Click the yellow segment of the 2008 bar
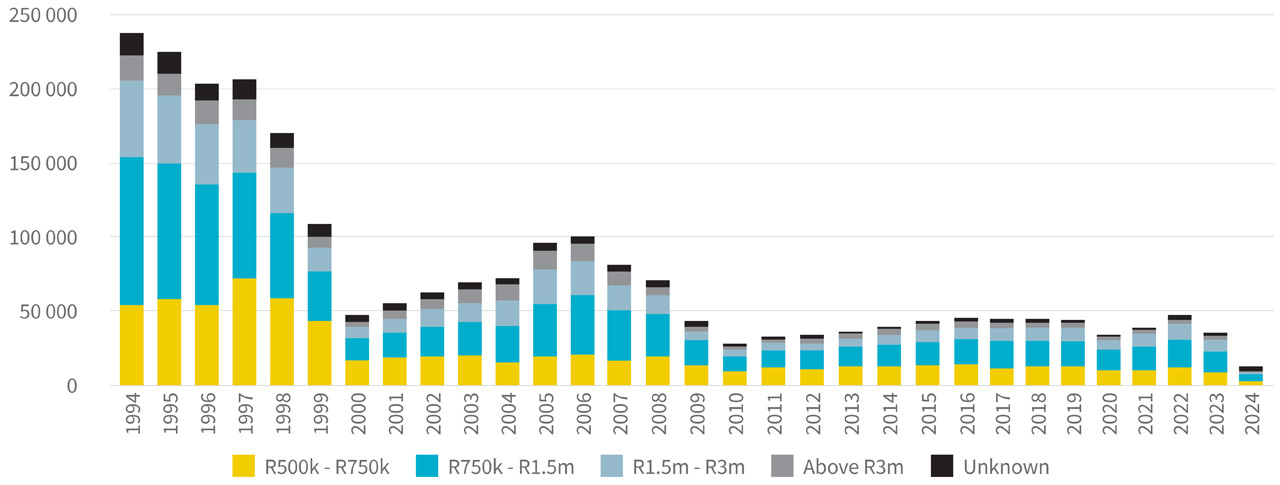1280x485 pixels. click(658, 371)
